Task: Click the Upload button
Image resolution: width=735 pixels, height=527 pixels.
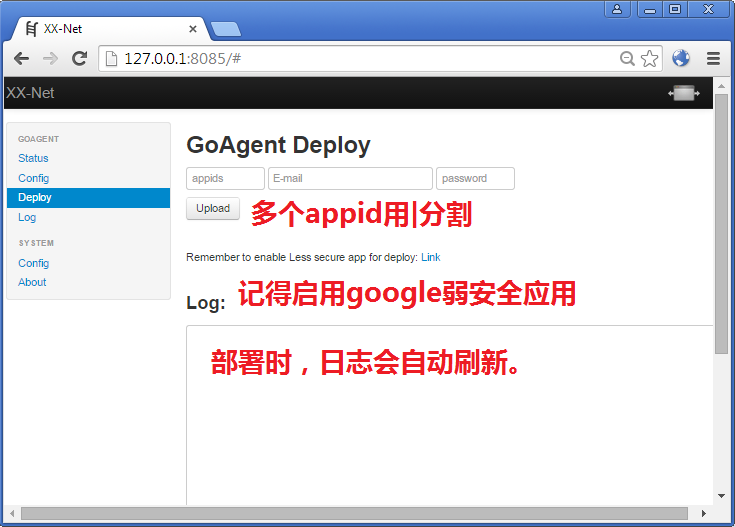Action: point(213,209)
